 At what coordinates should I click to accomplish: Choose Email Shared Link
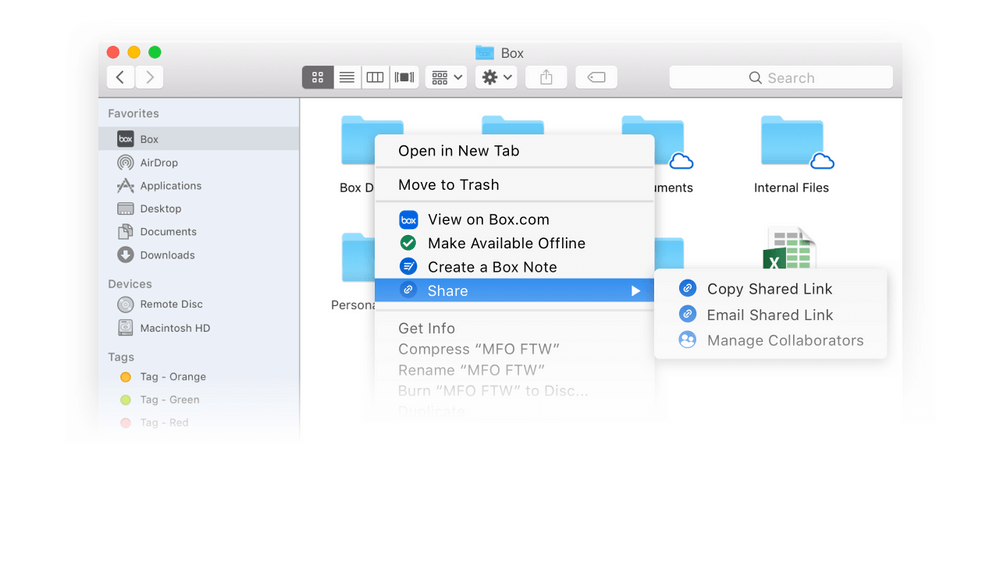770,315
